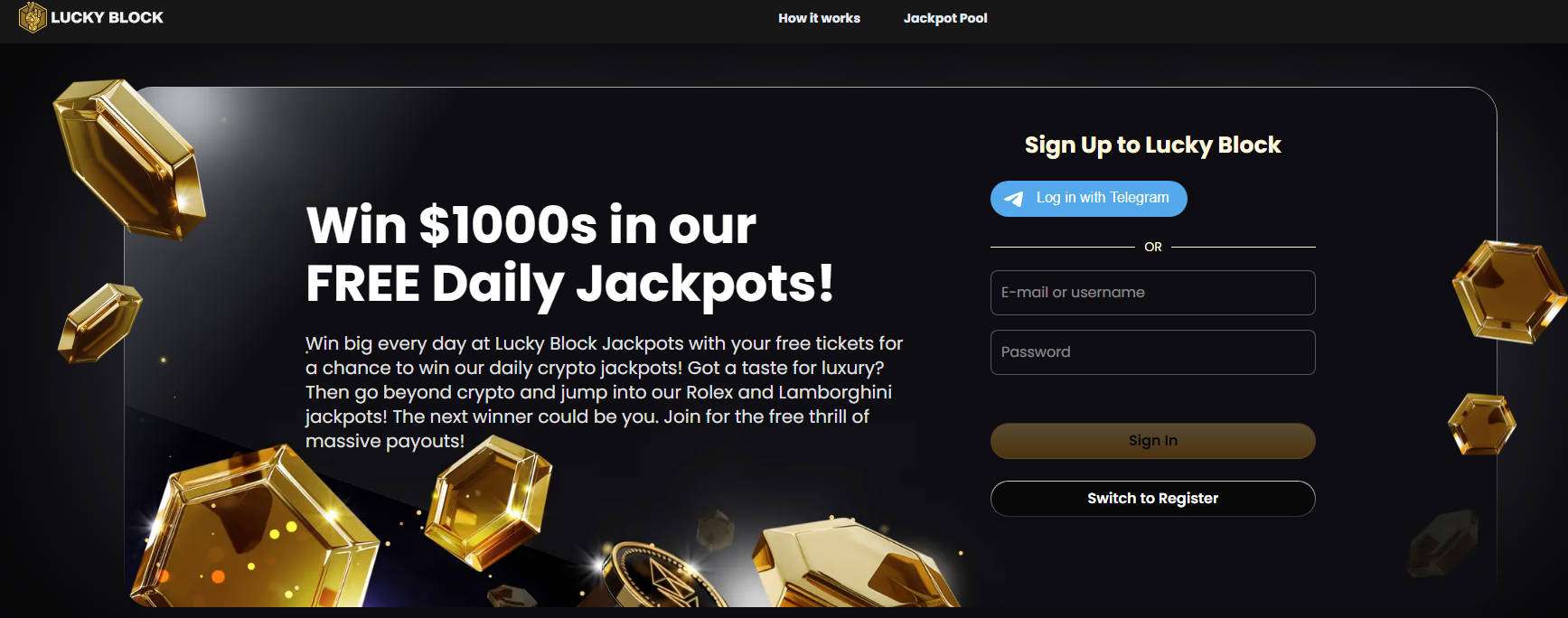
Task: Click the LUCKY BLOCK brand text
Action: coord(107,18)
